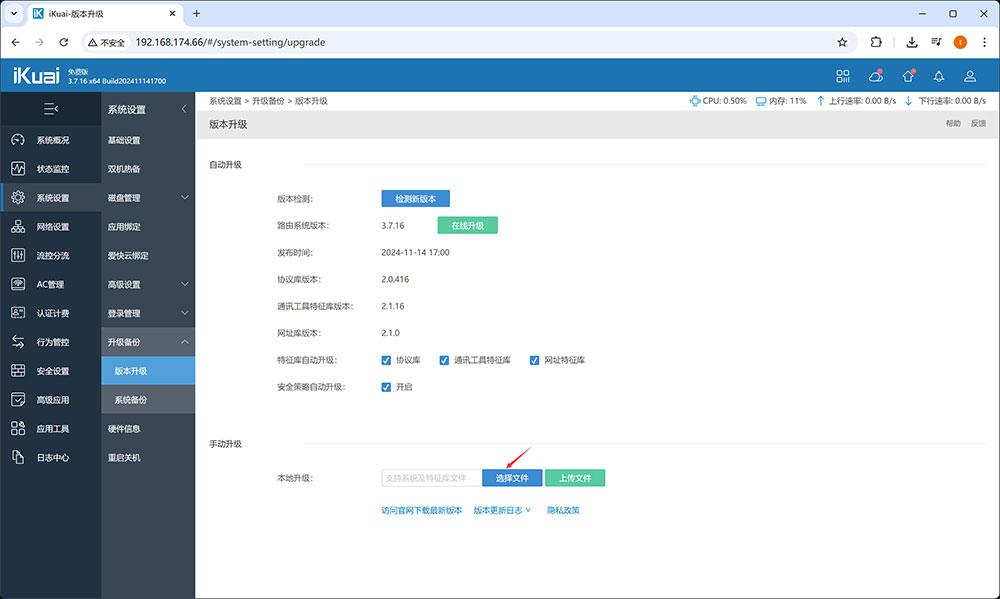This screenshot has width=1000, height=599.
Task: Click 上传文件 button
Action: click(575, 478)
